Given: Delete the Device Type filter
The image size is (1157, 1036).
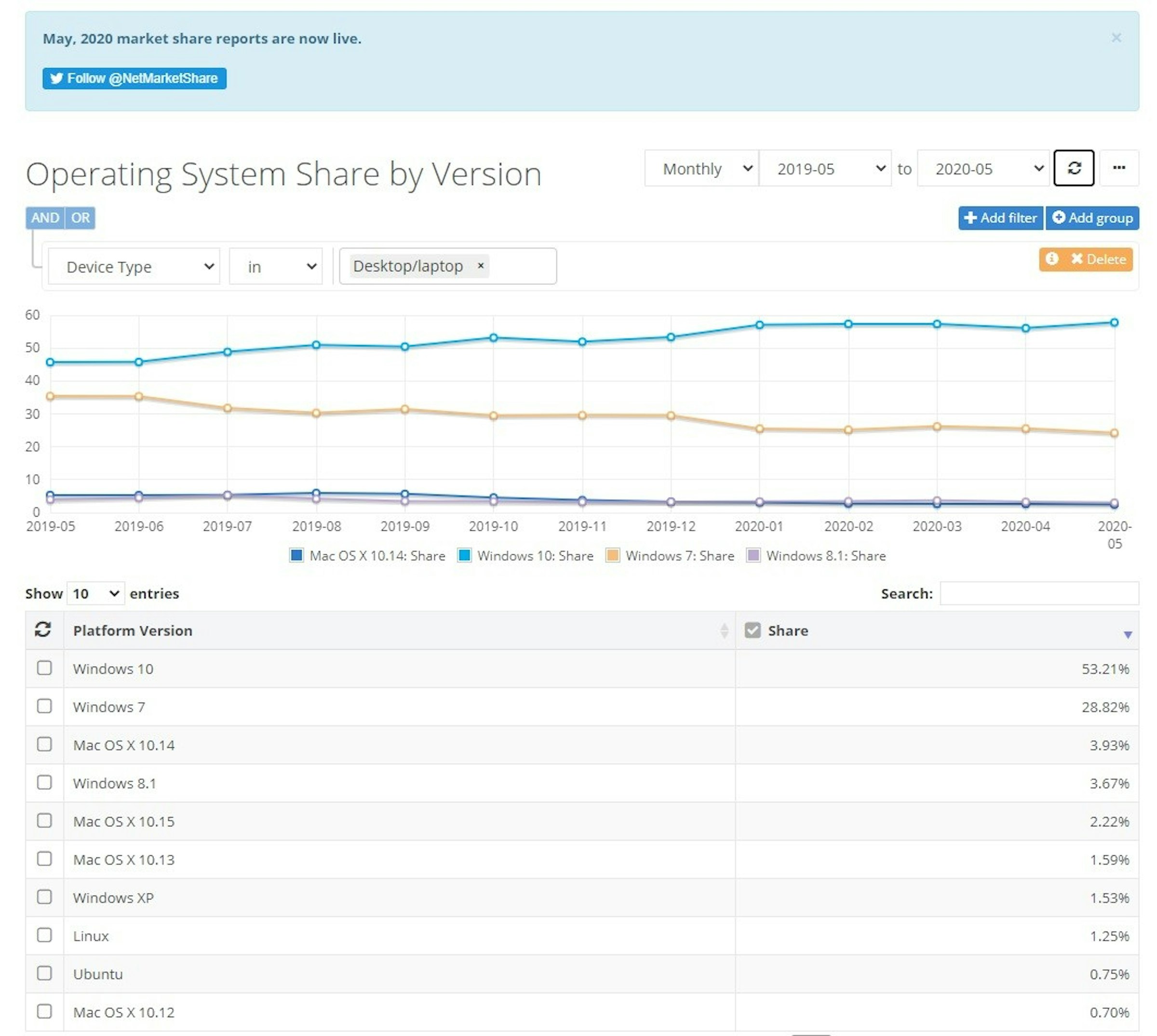Looking at the screenshot, I should 1099,259.
